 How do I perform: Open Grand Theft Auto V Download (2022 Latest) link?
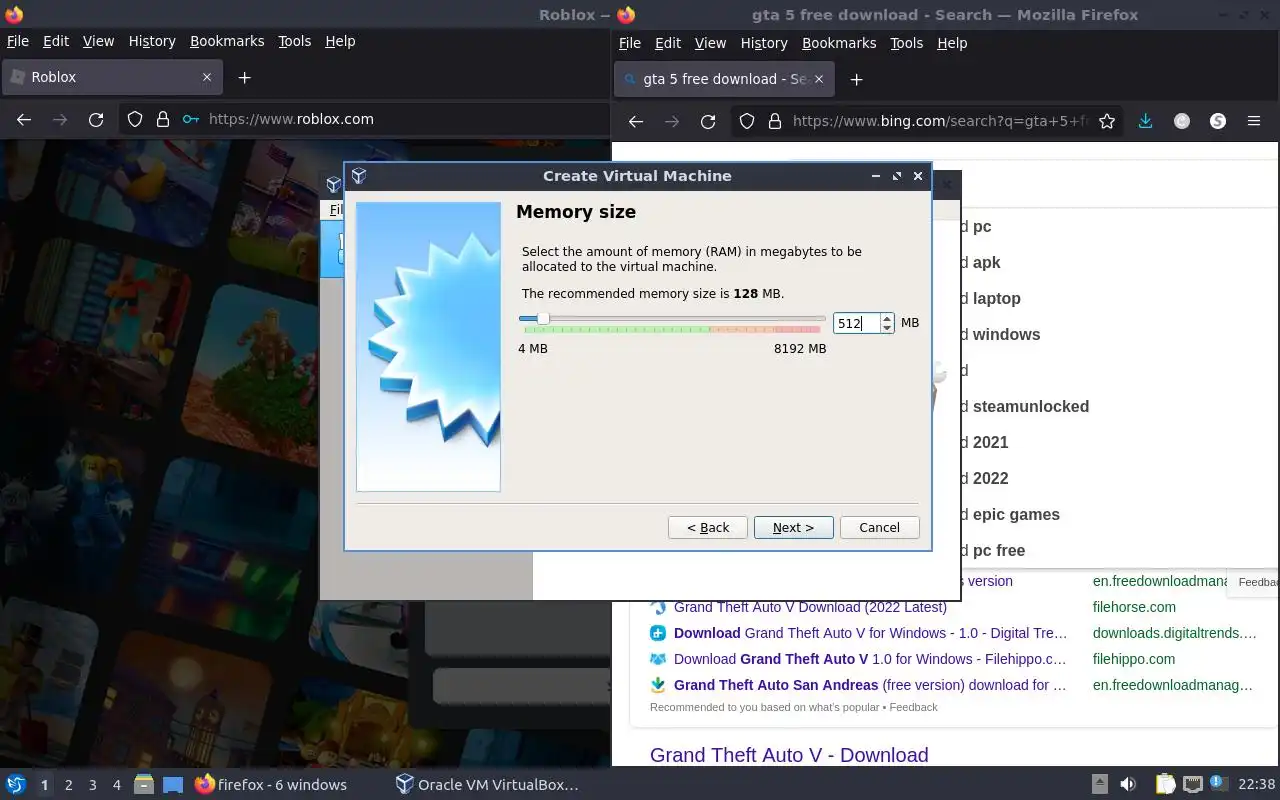pos(810,607)
